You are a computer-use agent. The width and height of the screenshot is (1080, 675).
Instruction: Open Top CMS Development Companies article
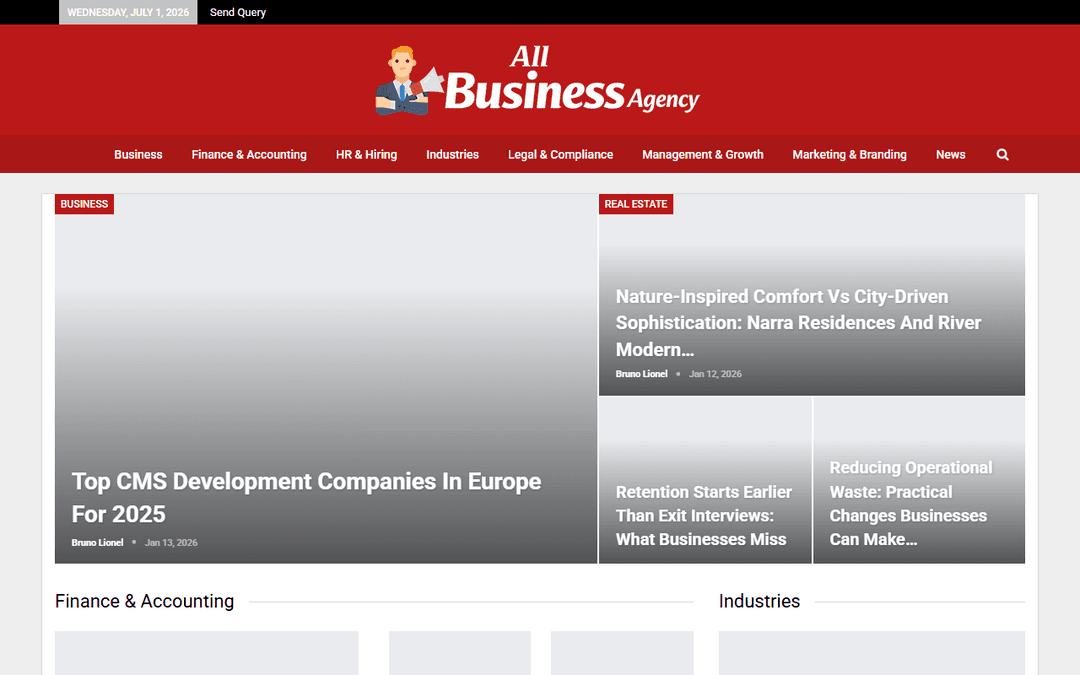click(x=307, y=497)
